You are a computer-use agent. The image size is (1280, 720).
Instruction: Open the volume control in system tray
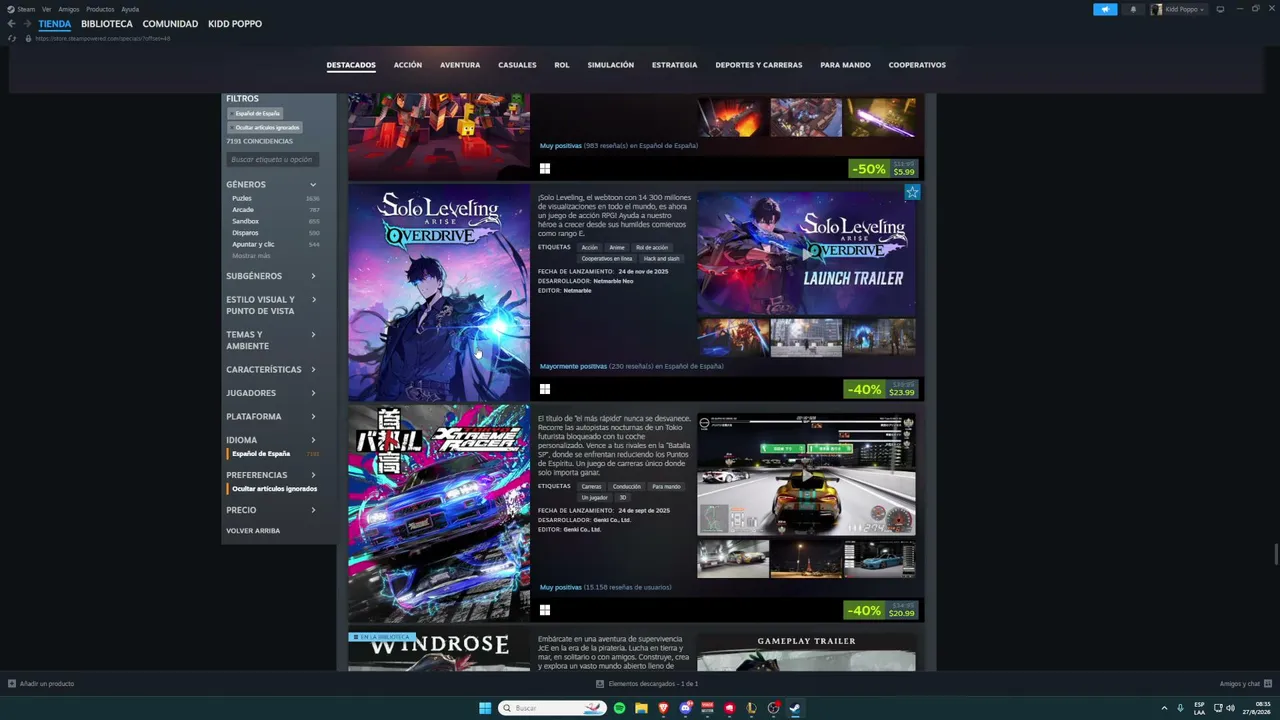1230,708
